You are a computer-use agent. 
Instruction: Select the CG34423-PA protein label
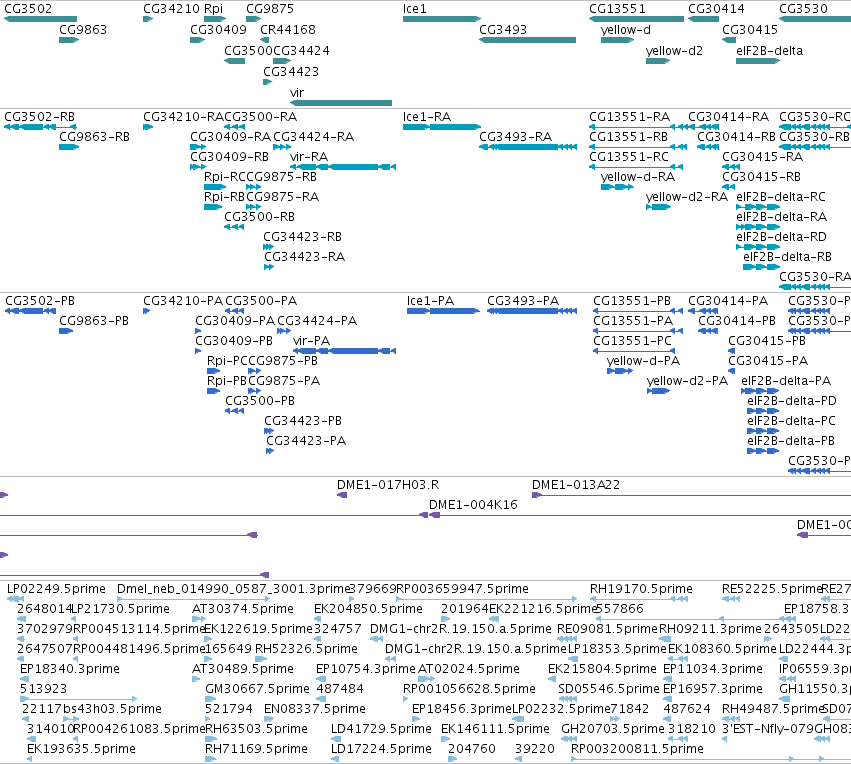(x=306, y=441)
